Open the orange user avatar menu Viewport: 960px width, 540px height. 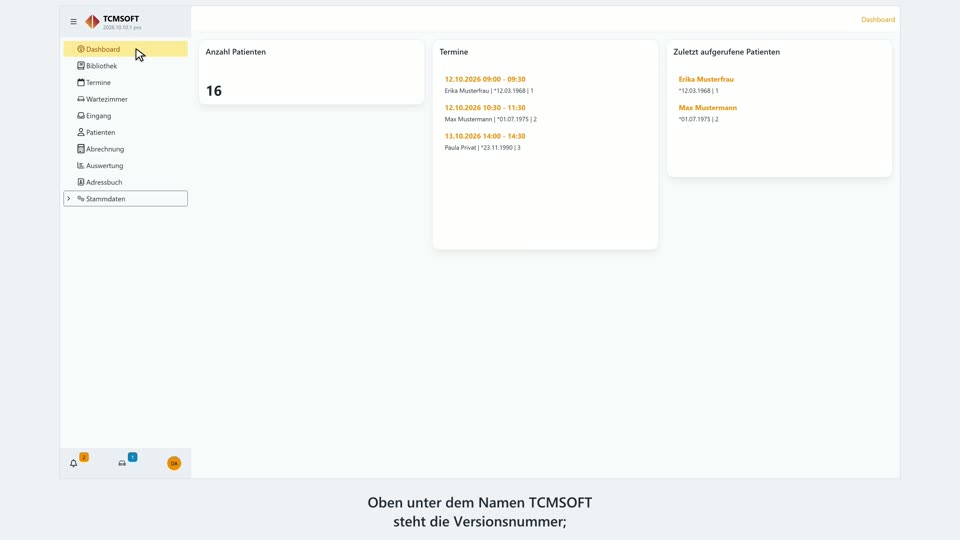pos(174,463)
